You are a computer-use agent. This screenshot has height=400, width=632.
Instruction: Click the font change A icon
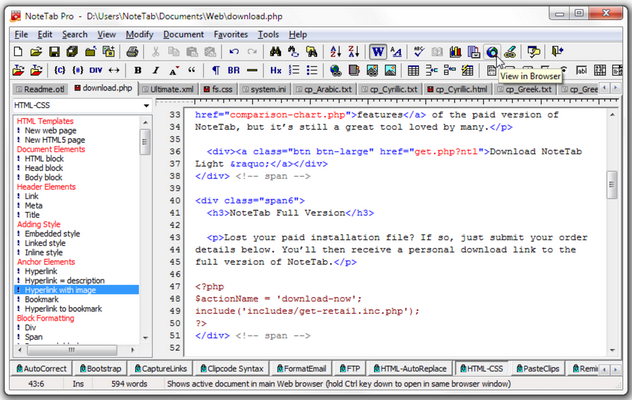[x=396, y=52]
